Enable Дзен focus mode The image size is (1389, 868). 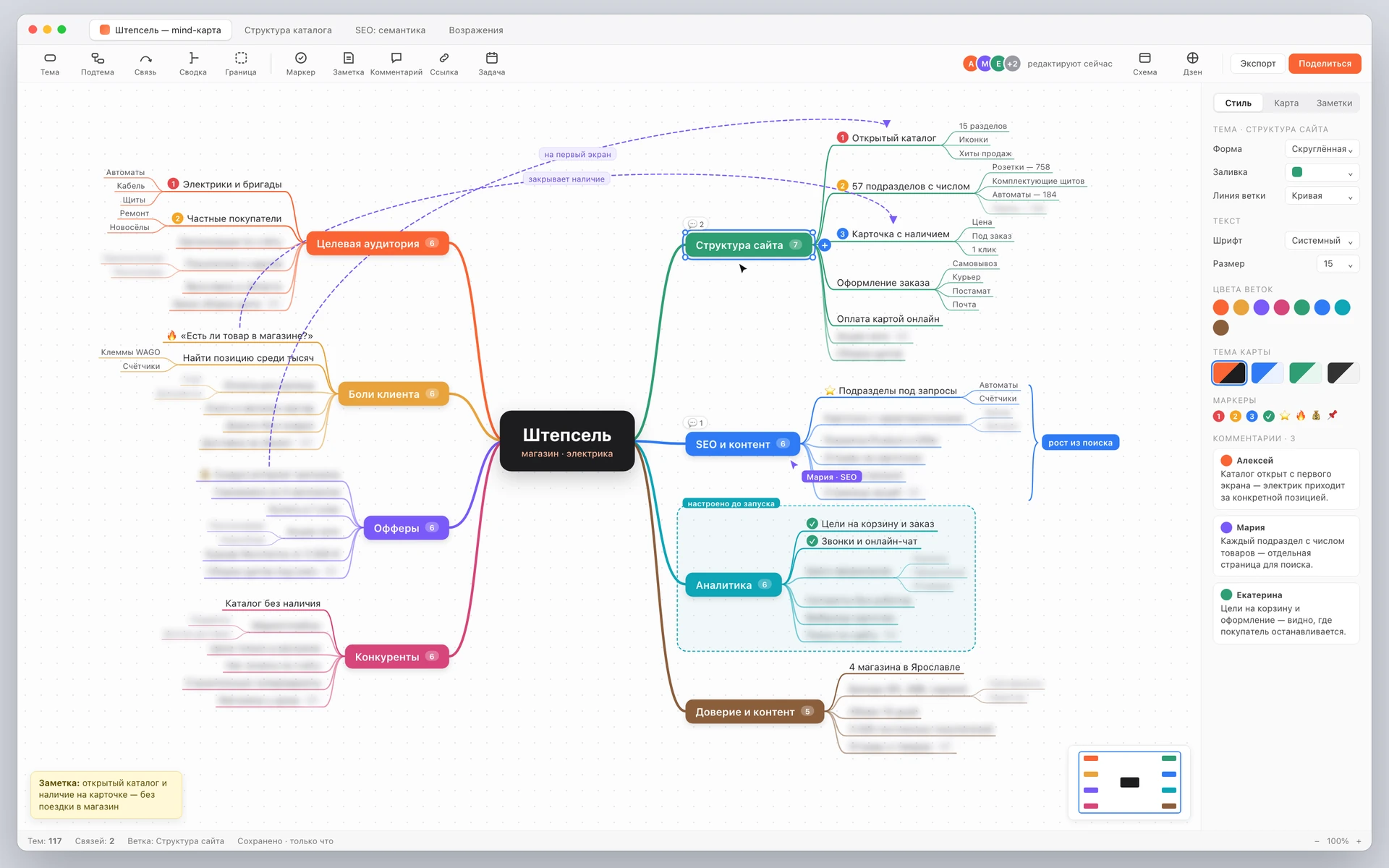click(x=1192, y=58)
